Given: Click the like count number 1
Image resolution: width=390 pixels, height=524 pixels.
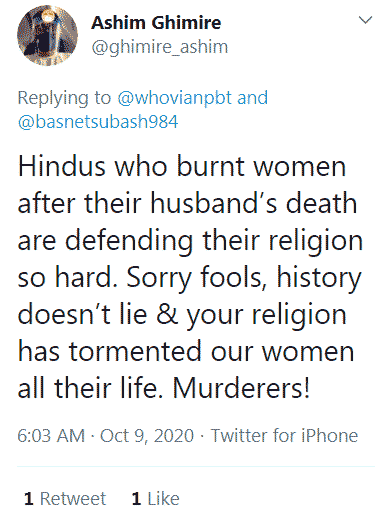Looking at the screenshot, I should tap(136, 499).
